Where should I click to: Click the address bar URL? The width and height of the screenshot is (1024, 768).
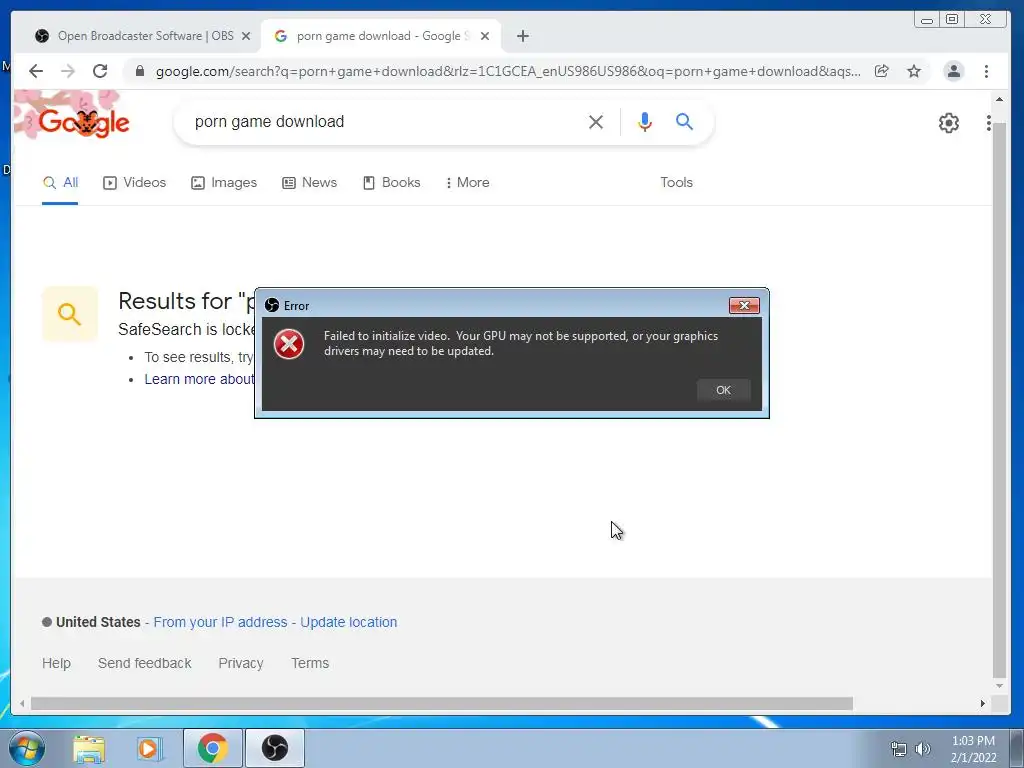508,71
